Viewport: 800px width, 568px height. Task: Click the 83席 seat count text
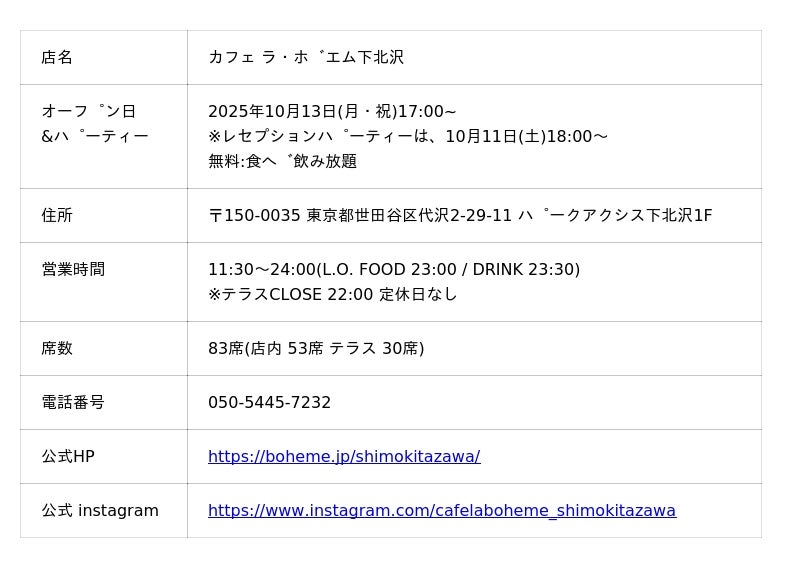(x=316, y=349)
